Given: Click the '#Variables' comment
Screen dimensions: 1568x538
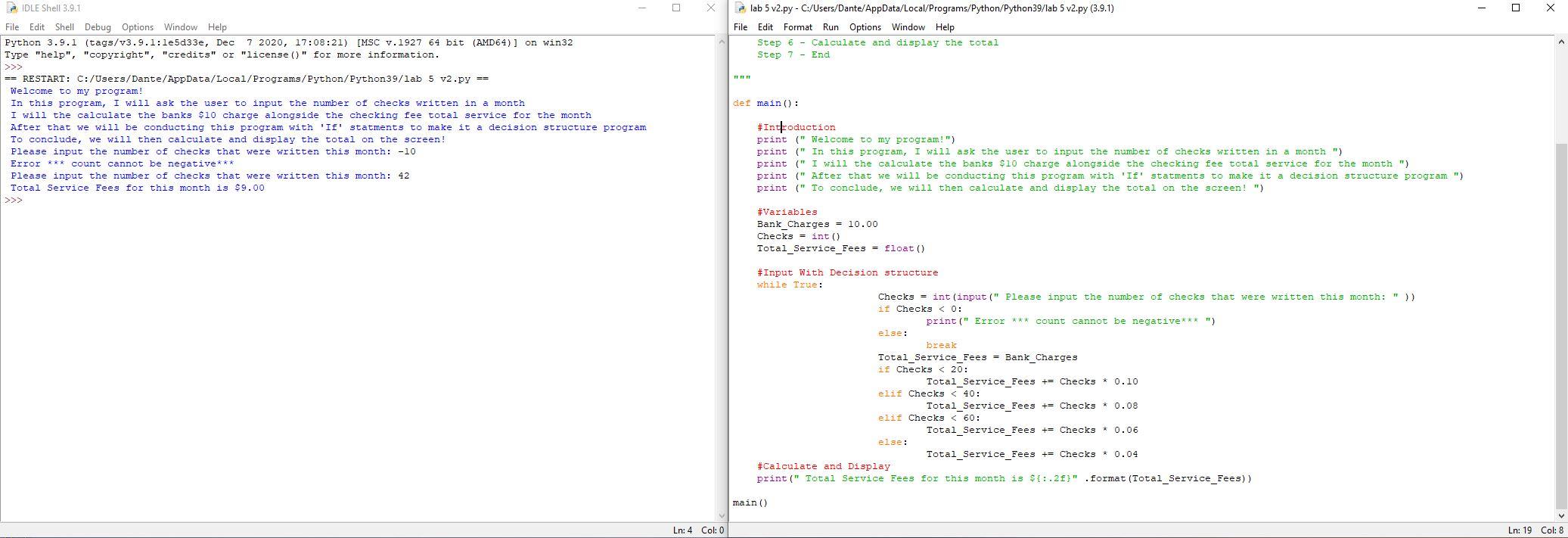Looking at the screenshot, I should (x=787, y=212).
